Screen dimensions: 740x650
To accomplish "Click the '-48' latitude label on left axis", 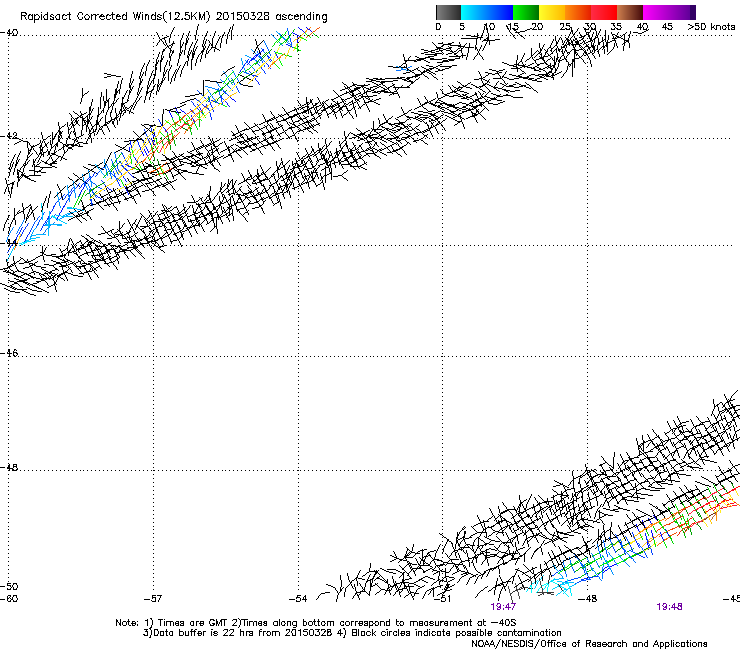I will pos(9,467).
